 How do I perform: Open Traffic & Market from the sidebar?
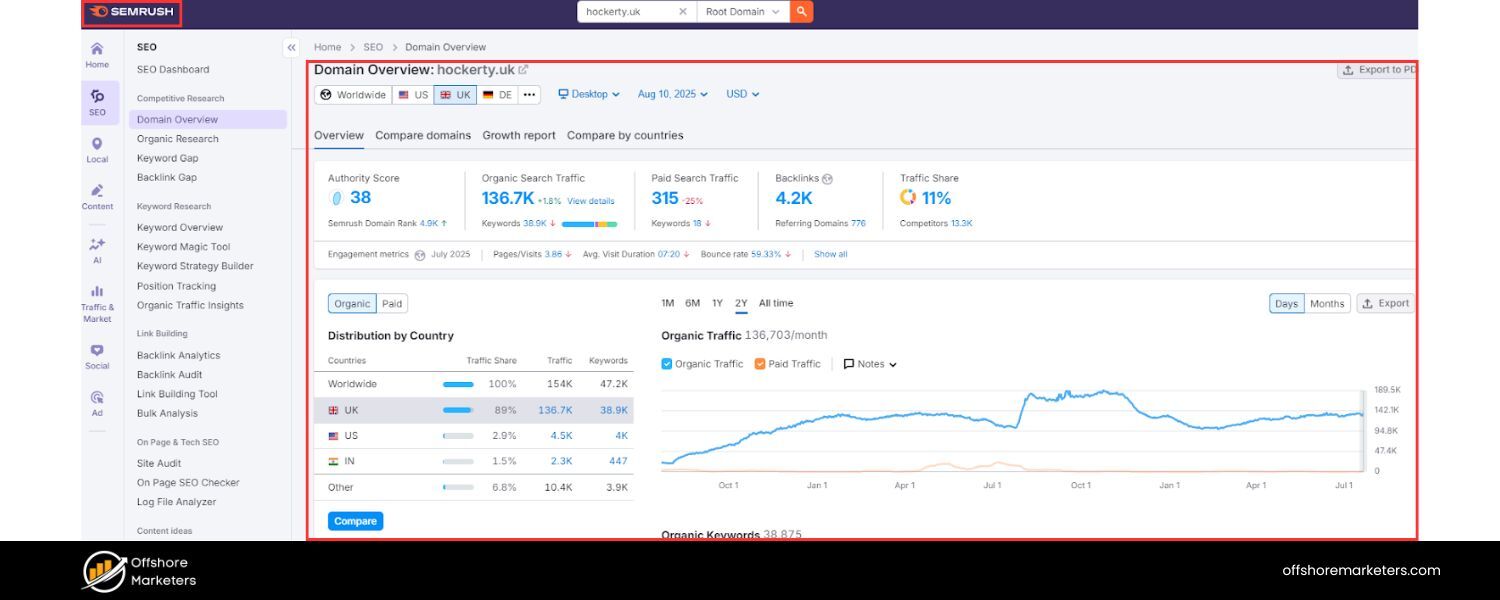pyautogui.click(x=97, y=295)
